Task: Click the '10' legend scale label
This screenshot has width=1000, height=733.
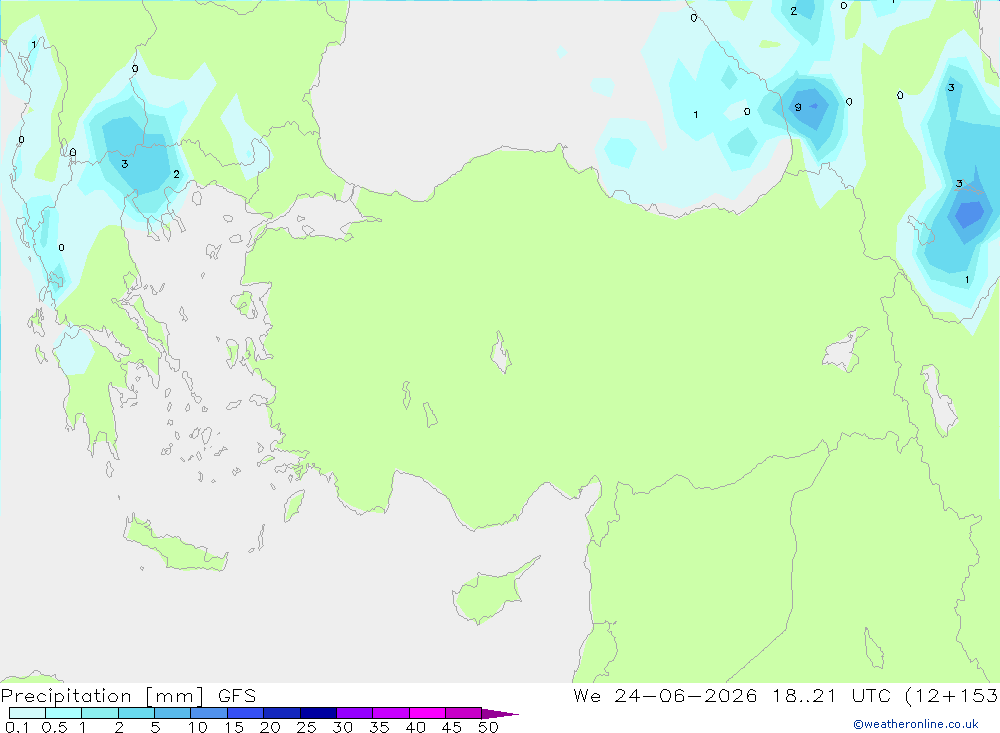Action: 198,727
